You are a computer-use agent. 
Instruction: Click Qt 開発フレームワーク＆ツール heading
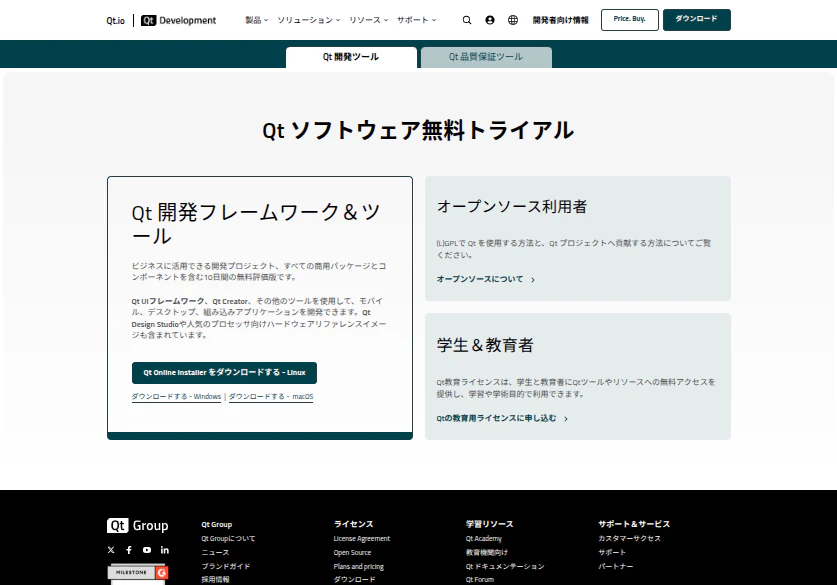[x=256, y=224]
